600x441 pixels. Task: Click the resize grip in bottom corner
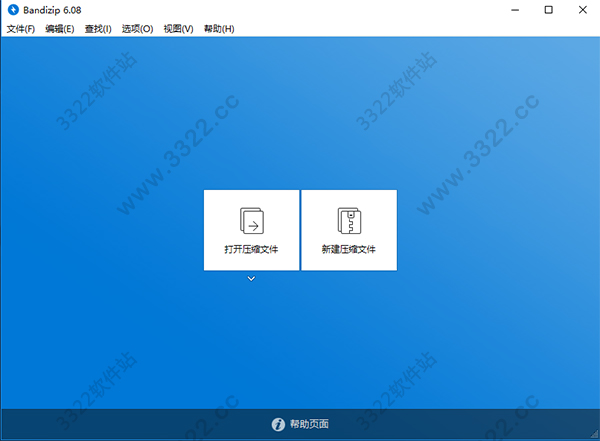594,434
